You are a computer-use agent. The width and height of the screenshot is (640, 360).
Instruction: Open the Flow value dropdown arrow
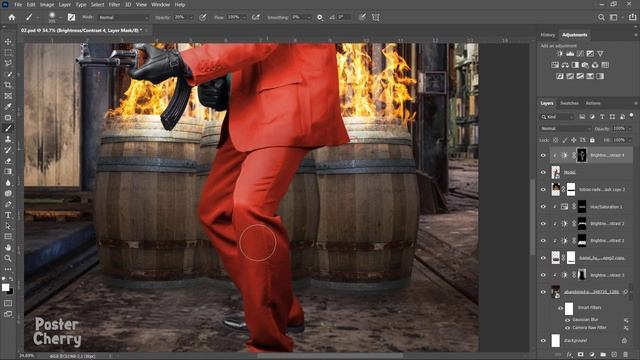[x=244, y=18]
